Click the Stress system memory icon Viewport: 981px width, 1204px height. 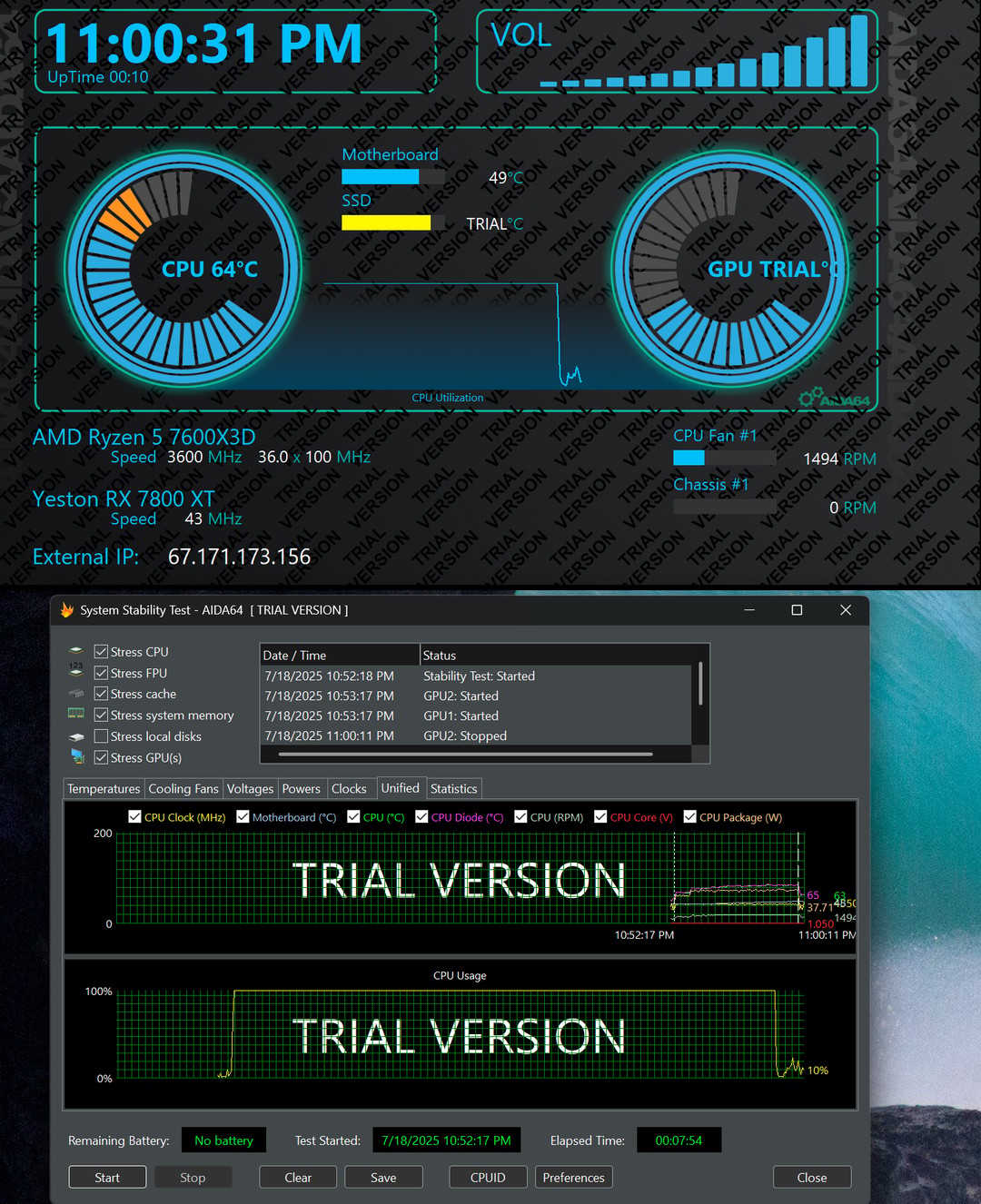tap(76, 714)
